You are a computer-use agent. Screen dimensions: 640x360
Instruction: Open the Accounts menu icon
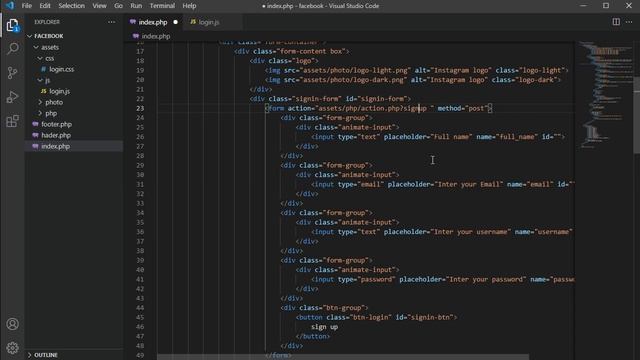click(12, 324)
